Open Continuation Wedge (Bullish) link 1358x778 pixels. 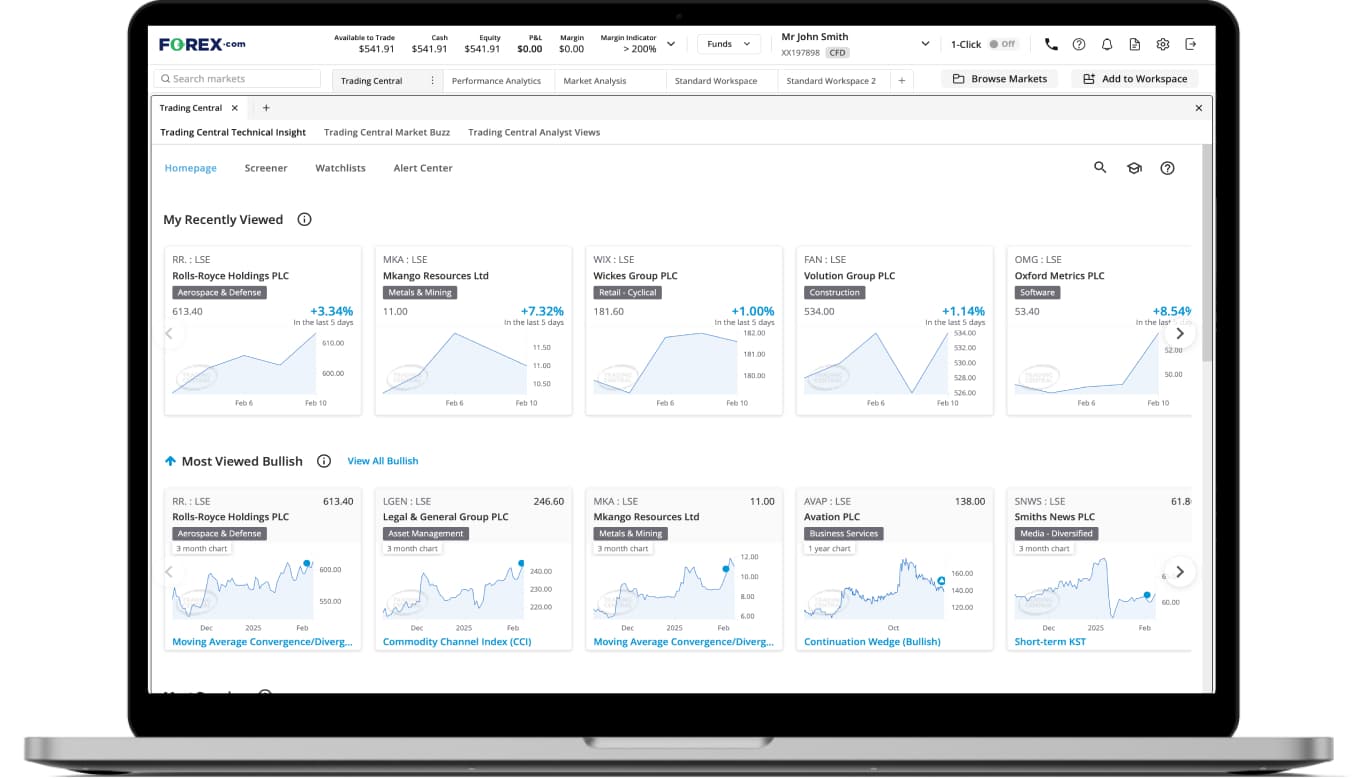pyautogui.click(x=872, y=642)
